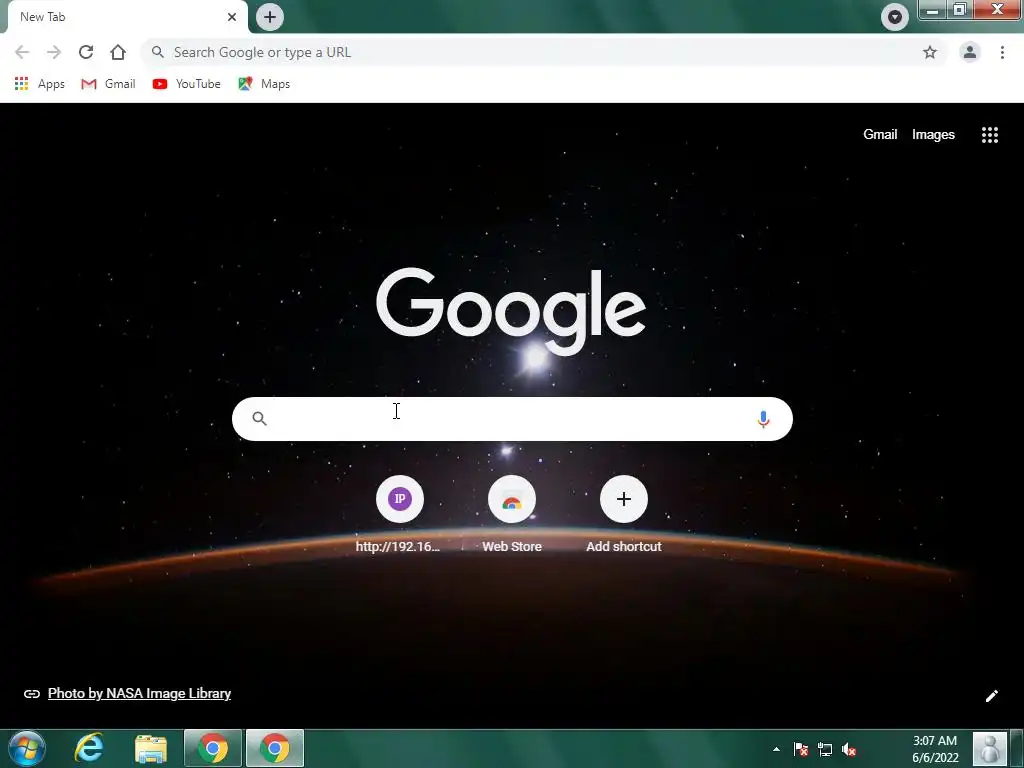Image resolution: width=1024 pixels, height=768 pixels.
Task: Follow the Gmail link at top right
Action: [880, 135]
